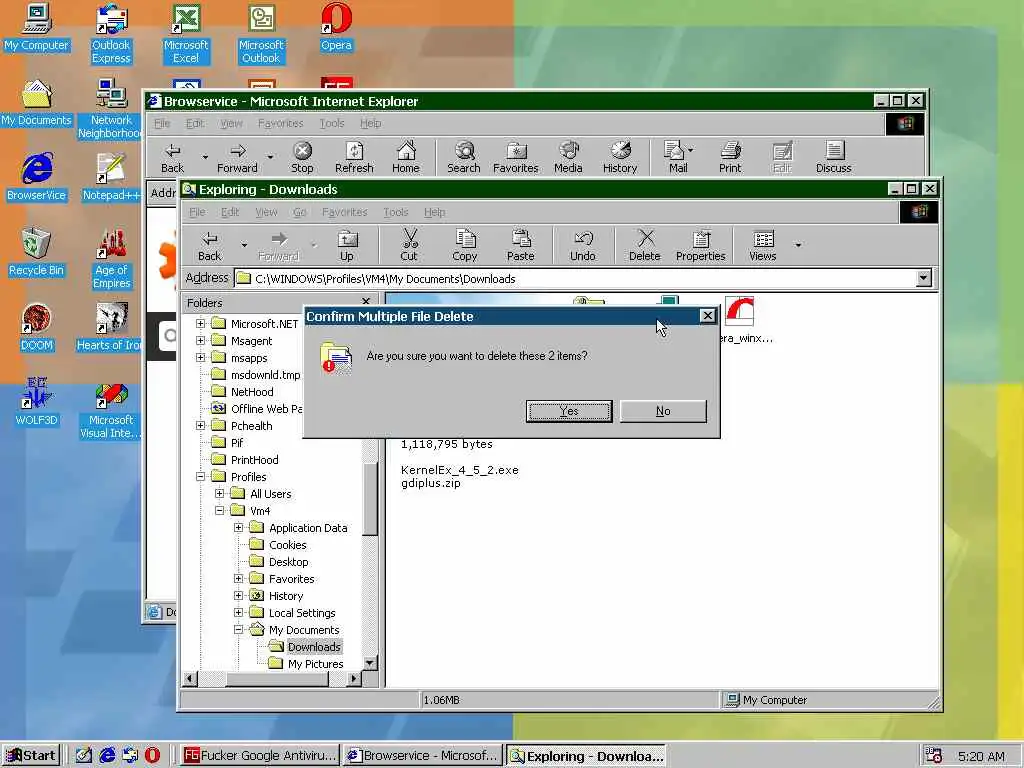The height and width of the screenshot is (768, 1024).
Task: Click the Delete toolbar icon in Explorer
Action: tap(645, 246)
